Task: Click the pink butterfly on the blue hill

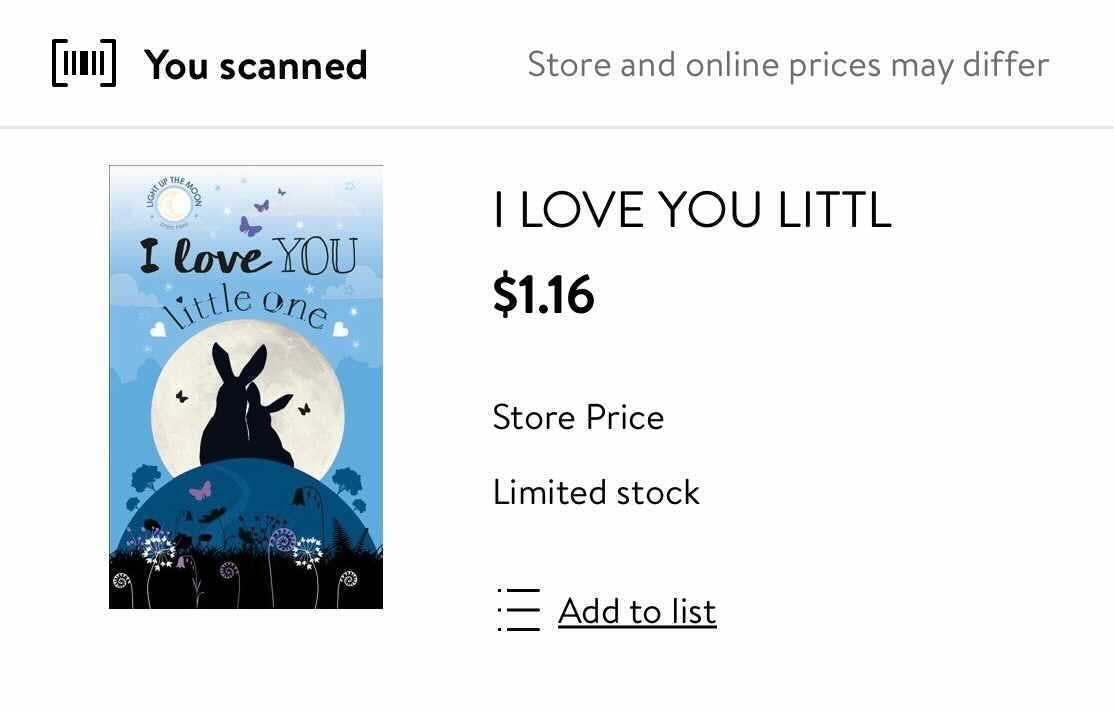Action: 201,490
